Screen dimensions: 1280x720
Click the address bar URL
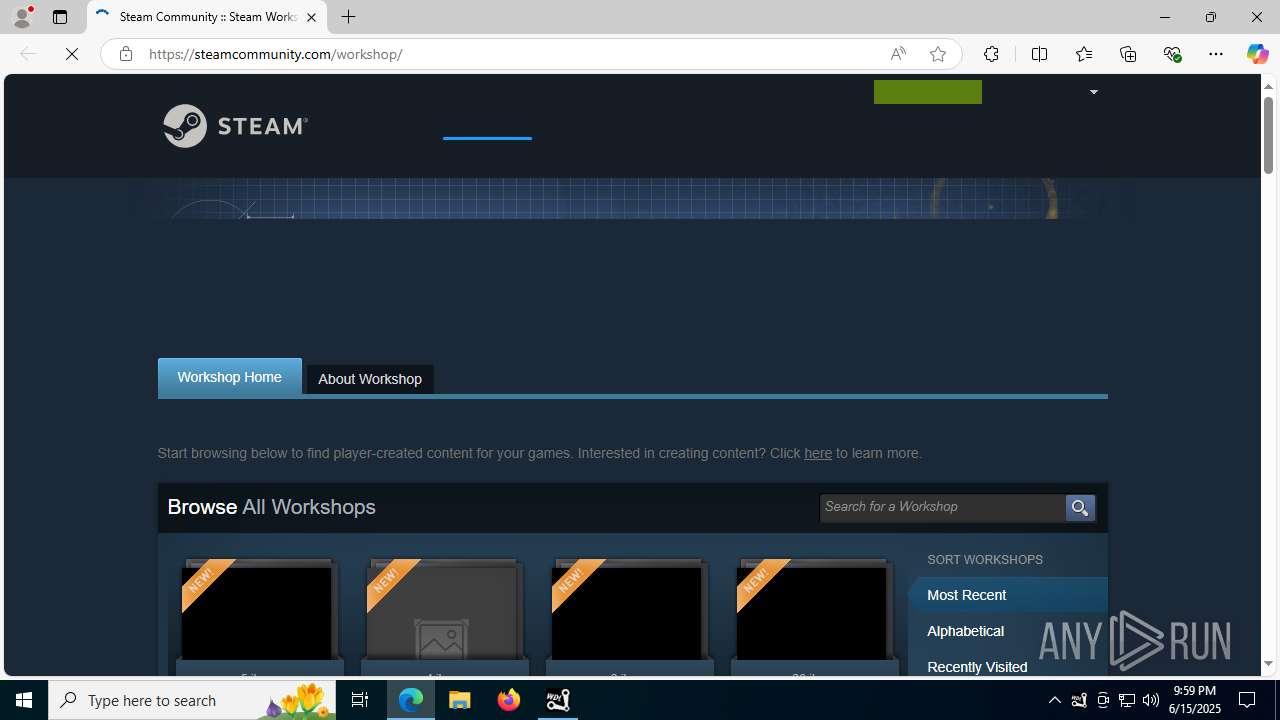point(275,54)
